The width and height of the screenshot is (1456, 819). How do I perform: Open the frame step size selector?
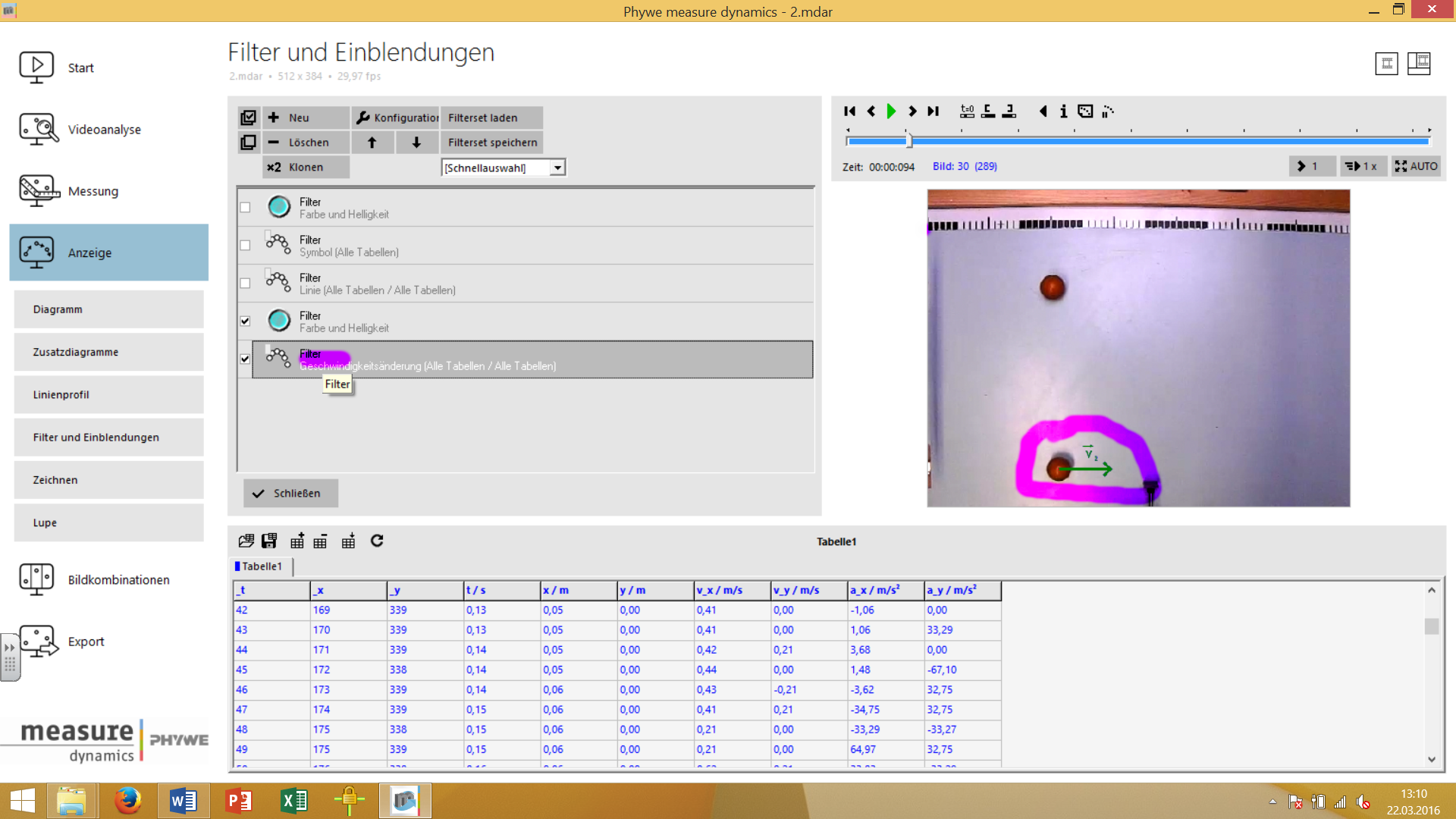point(1312,166)
